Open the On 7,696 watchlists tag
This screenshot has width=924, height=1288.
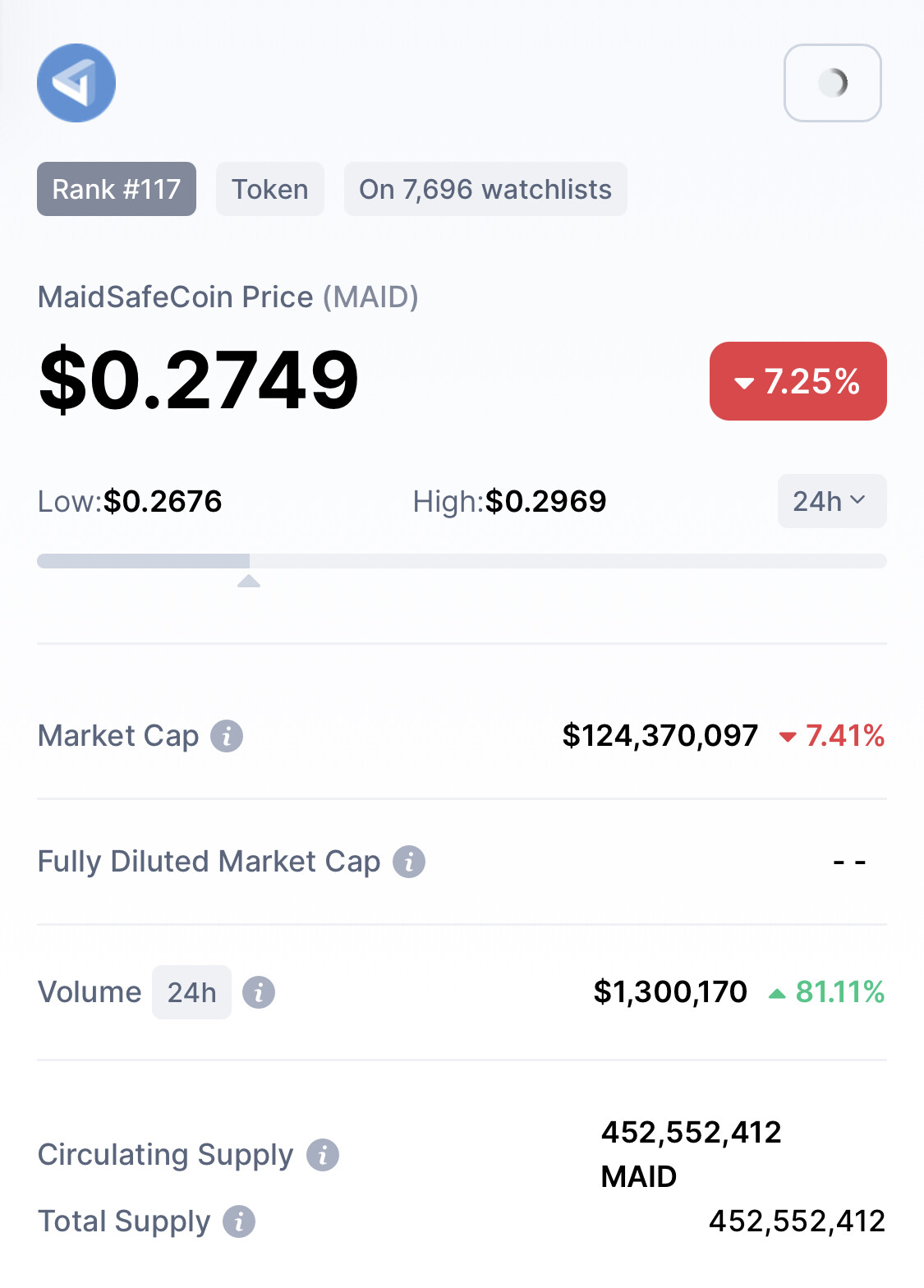[485, 189]
